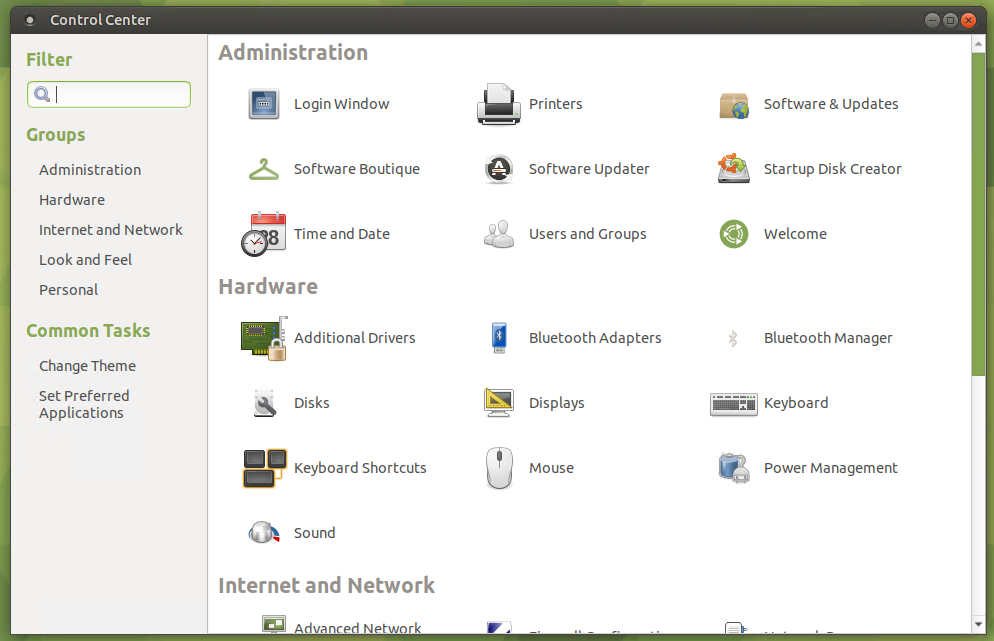
Task: Click the Additional Drivers label
Action: 354,338
